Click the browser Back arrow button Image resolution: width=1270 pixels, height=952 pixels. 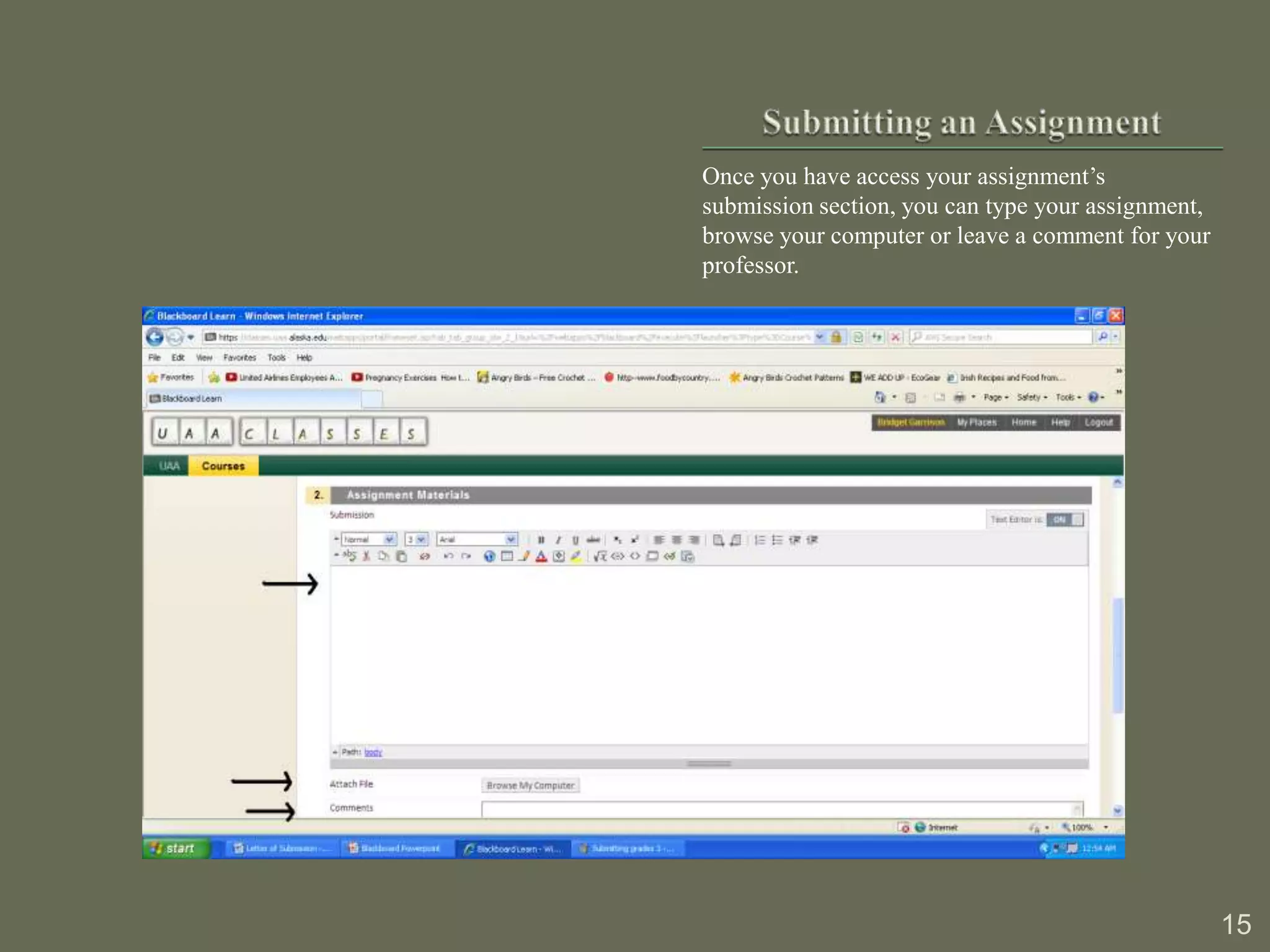154,337
